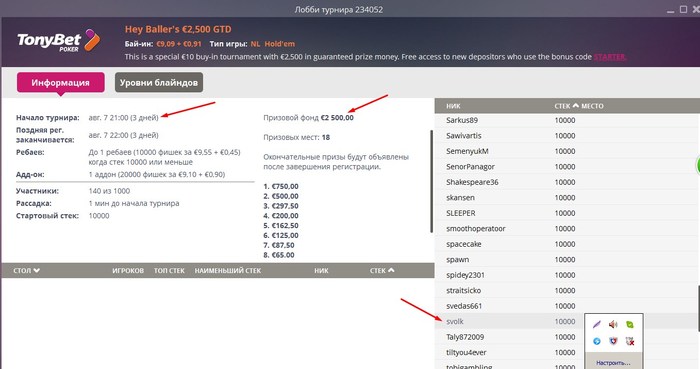
Task: Click the Hey Baller's €2,500 GTD title
Action: (178, 29)
